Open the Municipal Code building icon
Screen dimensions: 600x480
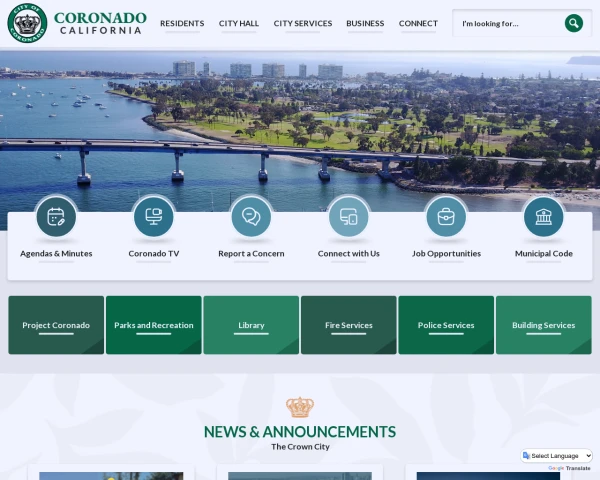[x=544, y=217]
